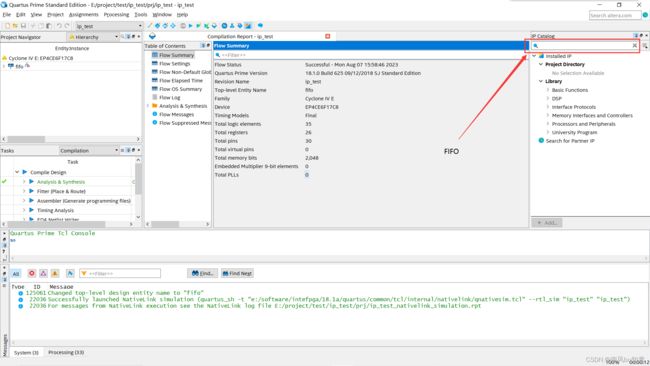
Task: Click the IP Catalog search magnifier icon
Action: (536, 46)
